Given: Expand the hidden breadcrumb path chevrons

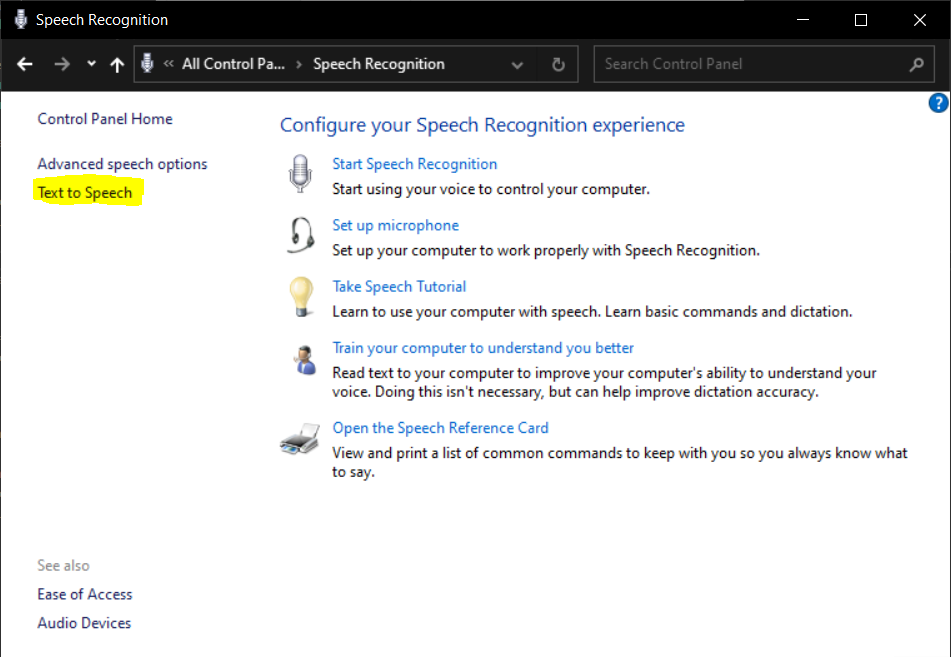Looking at the screenshot, I should point(167,64).
